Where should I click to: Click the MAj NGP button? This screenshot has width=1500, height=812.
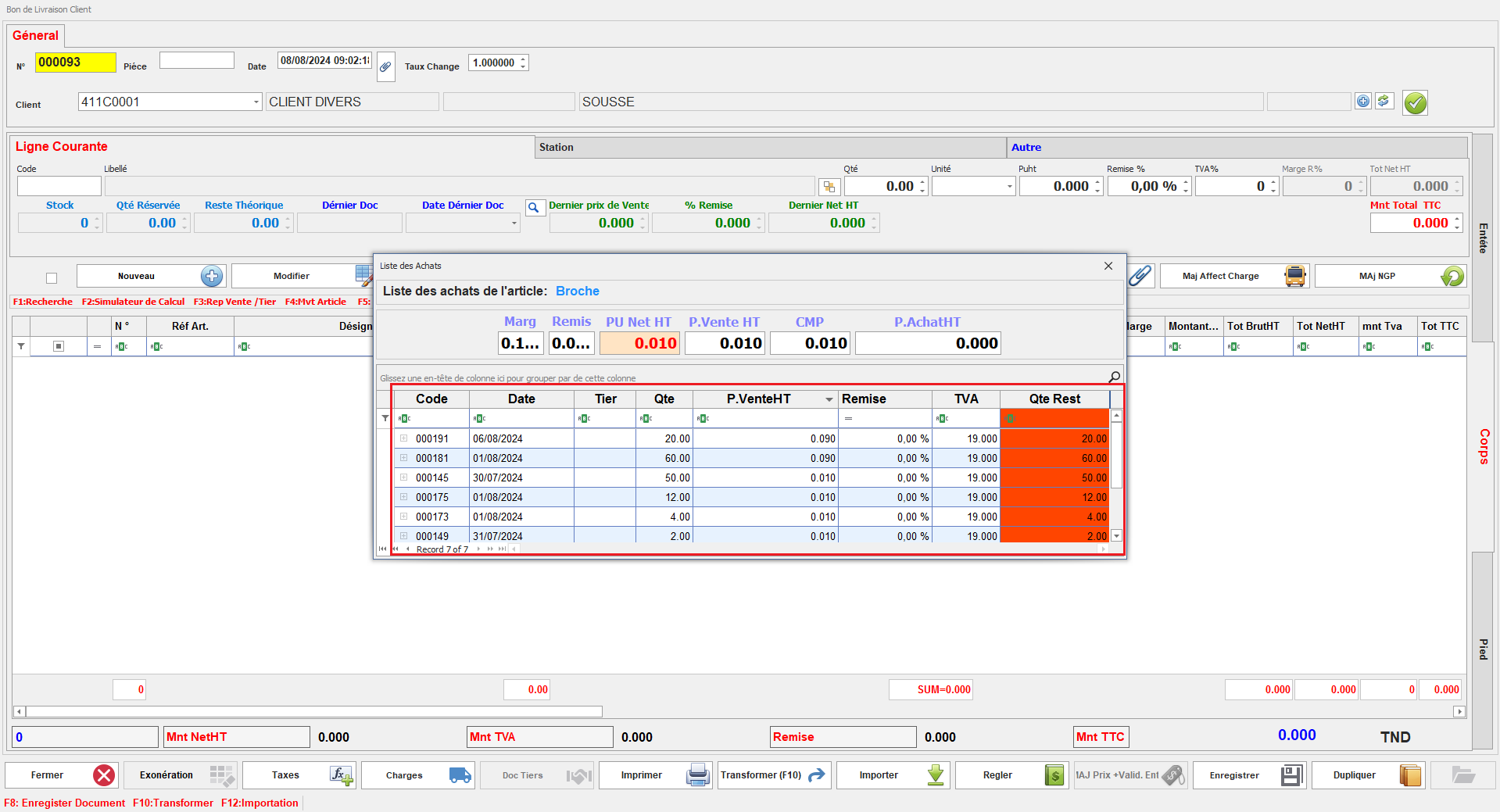coord(1390,276)
